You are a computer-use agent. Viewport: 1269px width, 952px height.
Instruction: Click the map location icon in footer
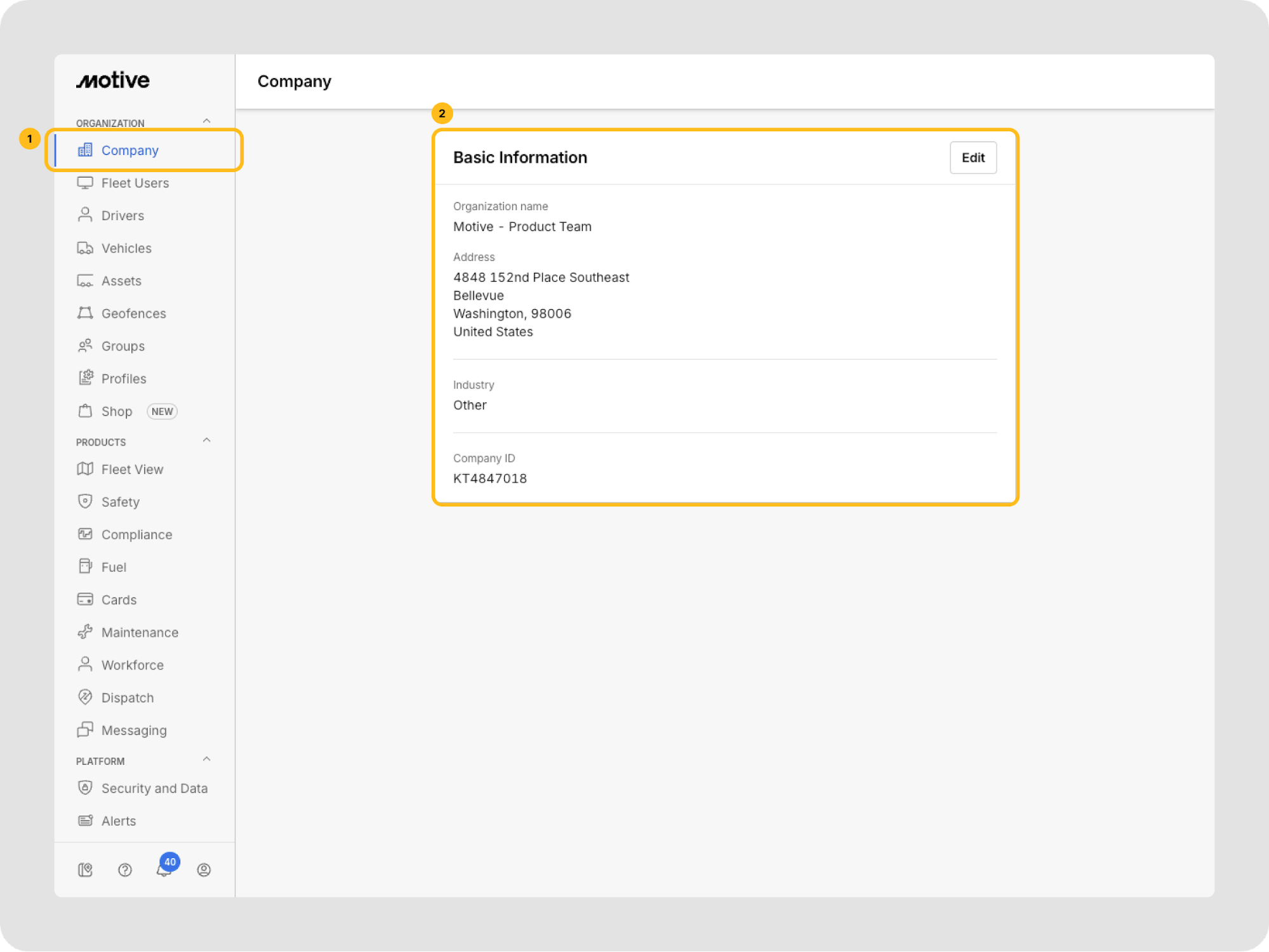85,869
